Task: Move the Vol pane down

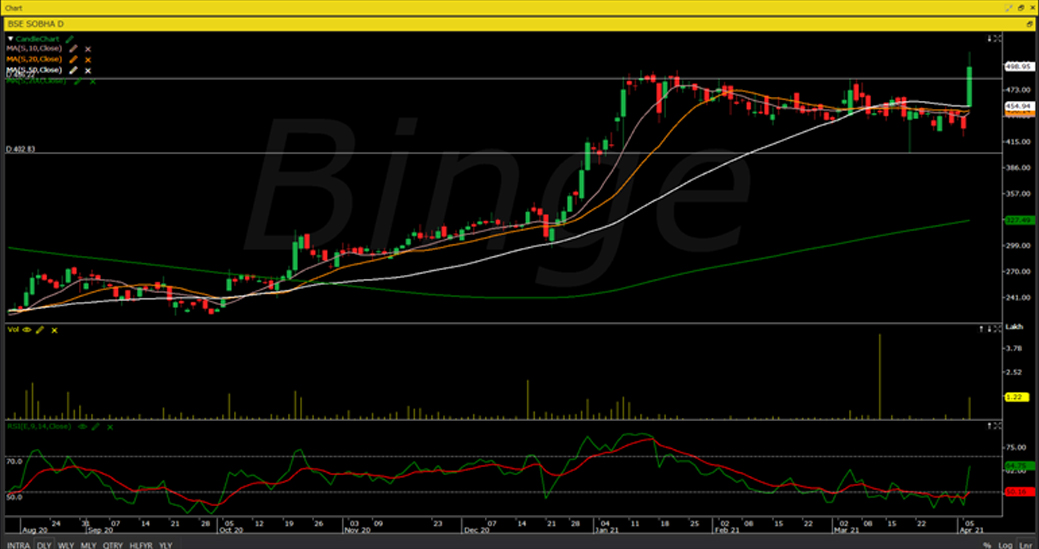Action: pyautogui.click(x=989, y=329)
